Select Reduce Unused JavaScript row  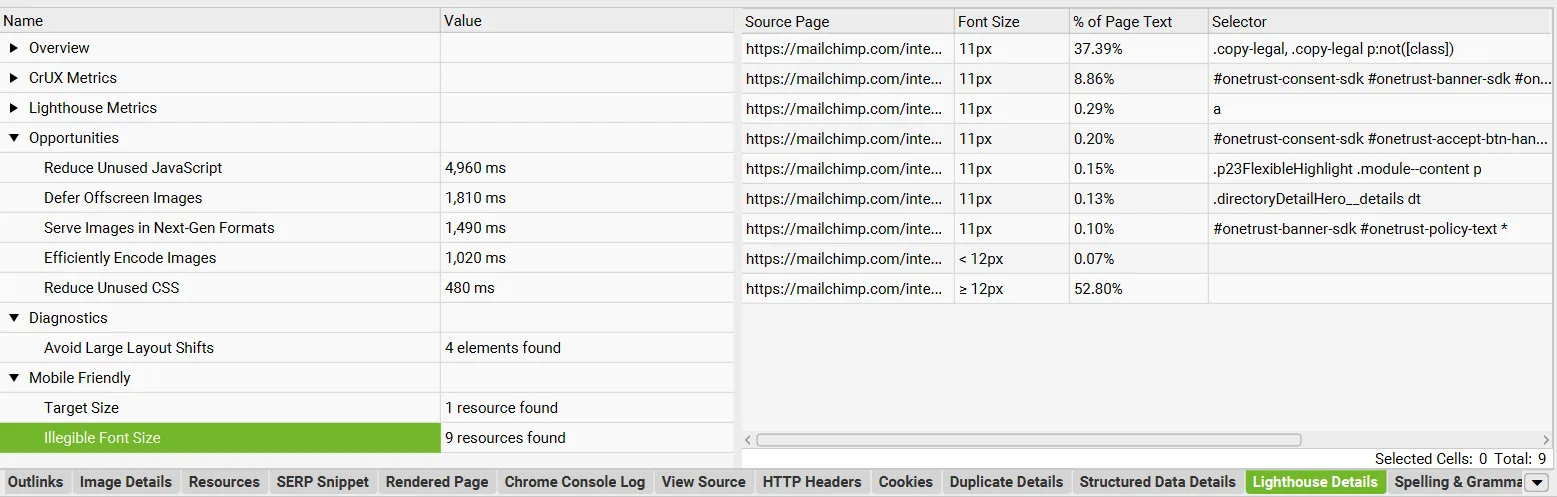pos(133,168)
